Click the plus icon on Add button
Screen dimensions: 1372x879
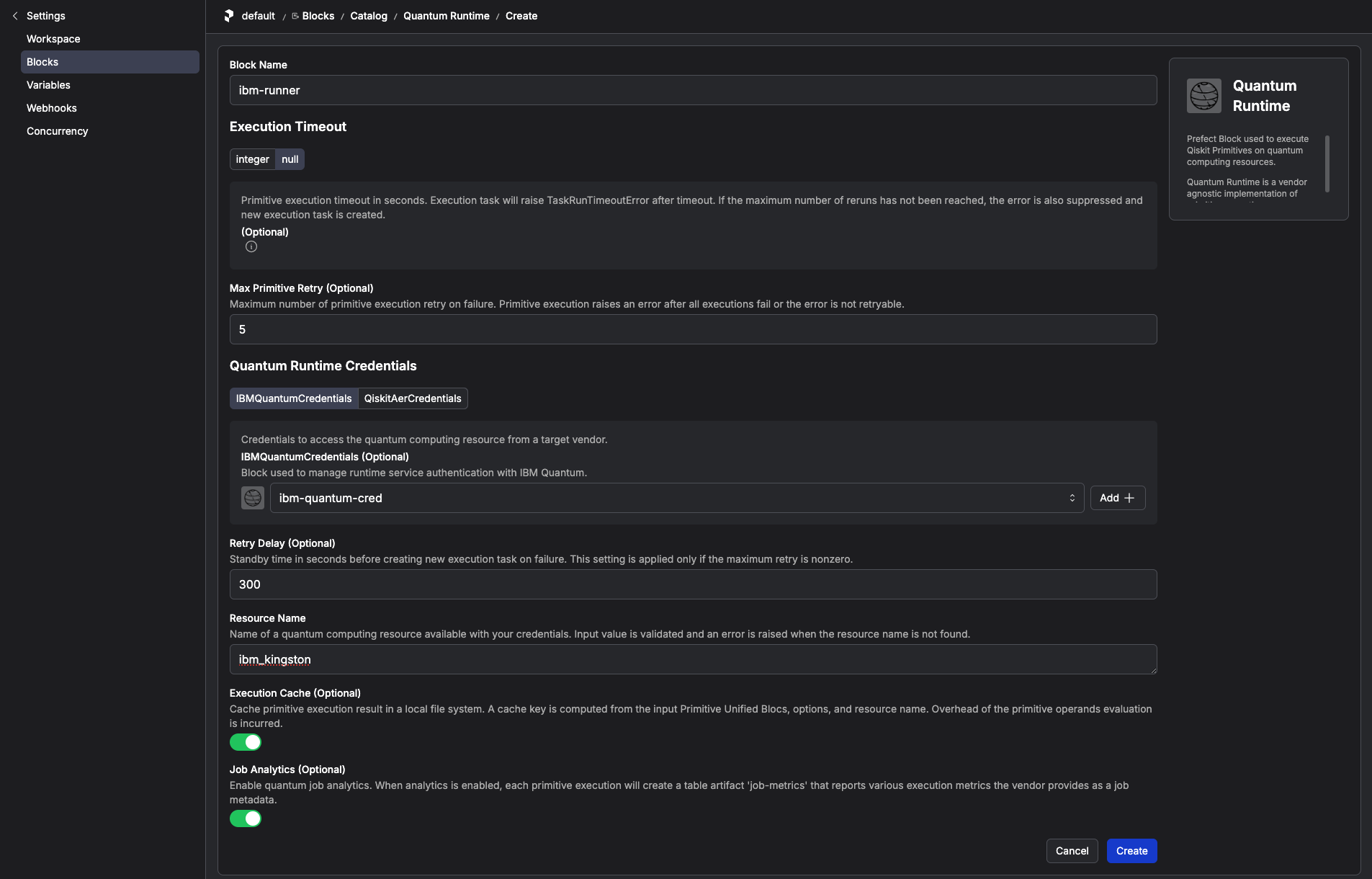pos(1129,498)
